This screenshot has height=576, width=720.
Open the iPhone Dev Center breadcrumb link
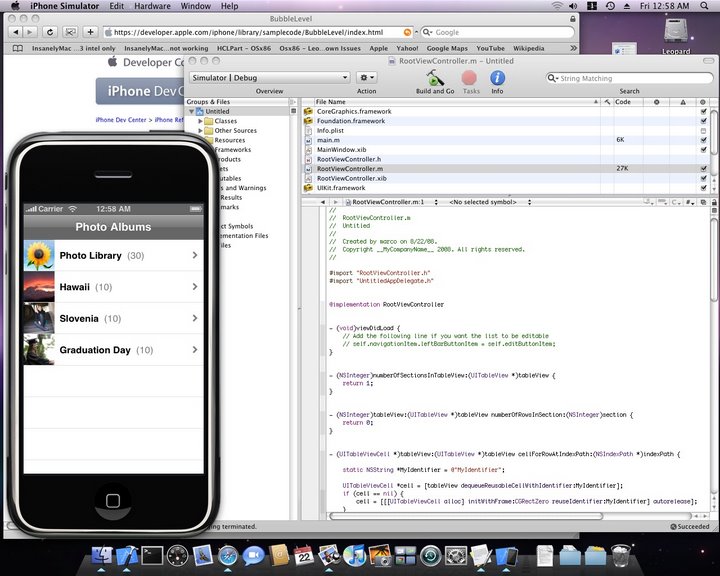pyautogui.click(x=121, y=120)
